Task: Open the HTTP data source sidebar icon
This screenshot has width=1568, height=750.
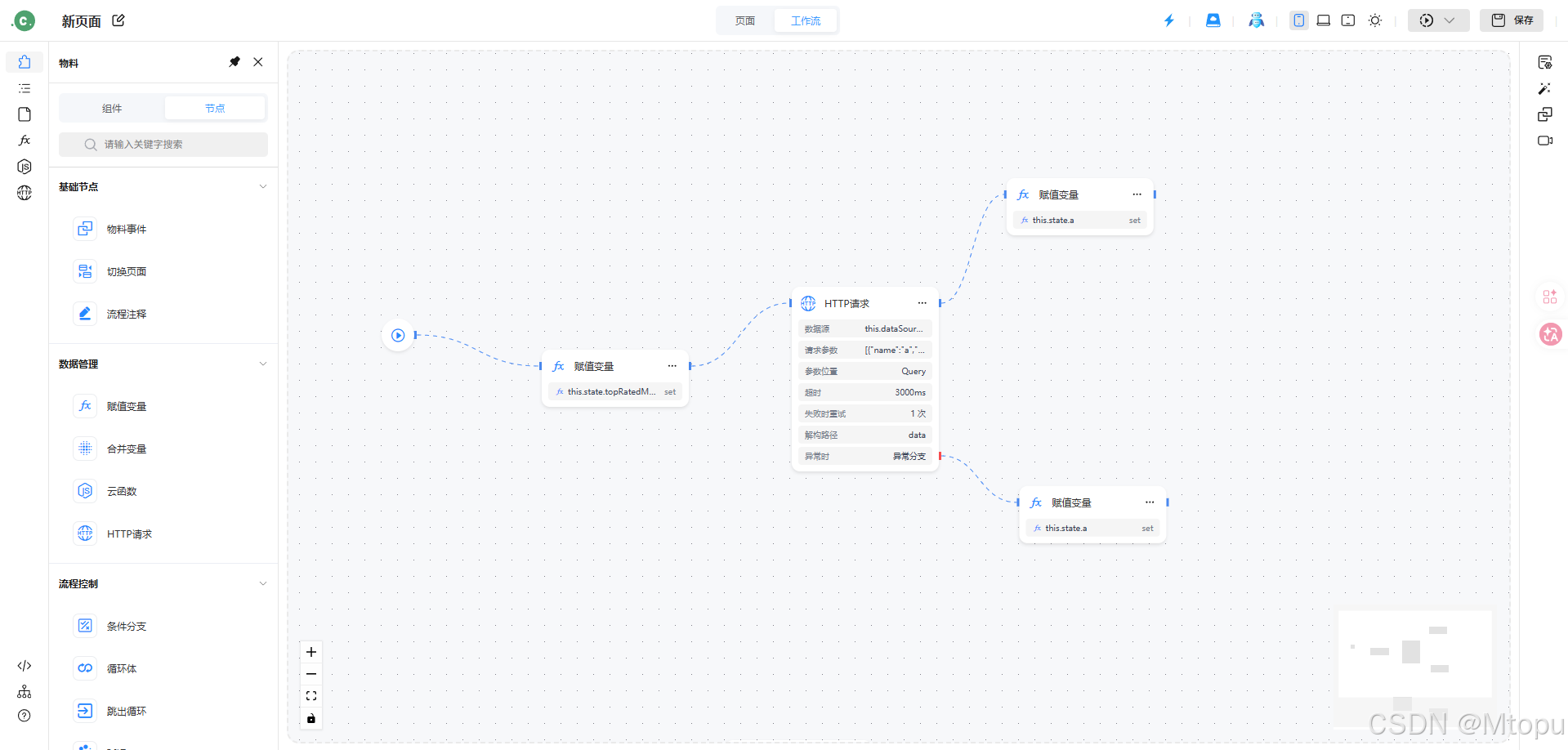Action: [x=25, y=193]
